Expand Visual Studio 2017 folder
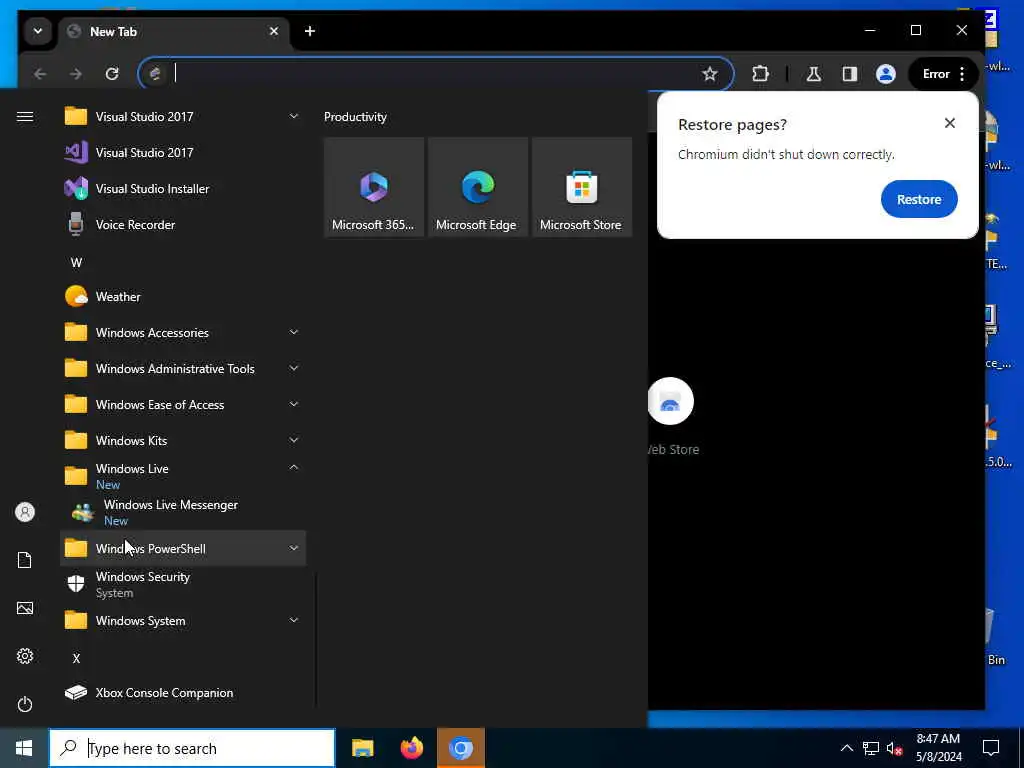The width and height of the screenshot is (1024, 768). pyautogui.click(x=183, y=117)
